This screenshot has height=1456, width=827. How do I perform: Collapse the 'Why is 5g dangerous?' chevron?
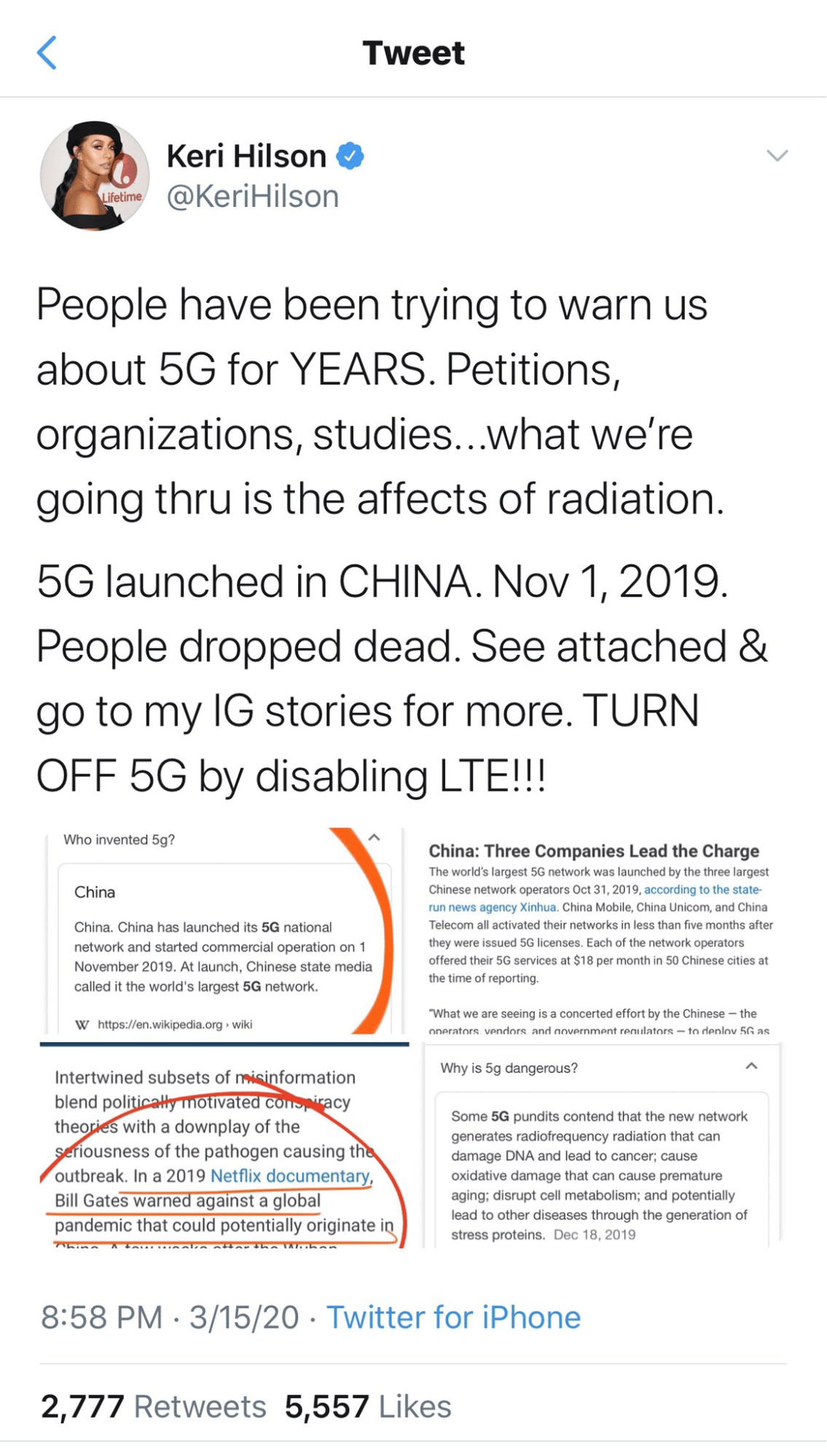751,1066
